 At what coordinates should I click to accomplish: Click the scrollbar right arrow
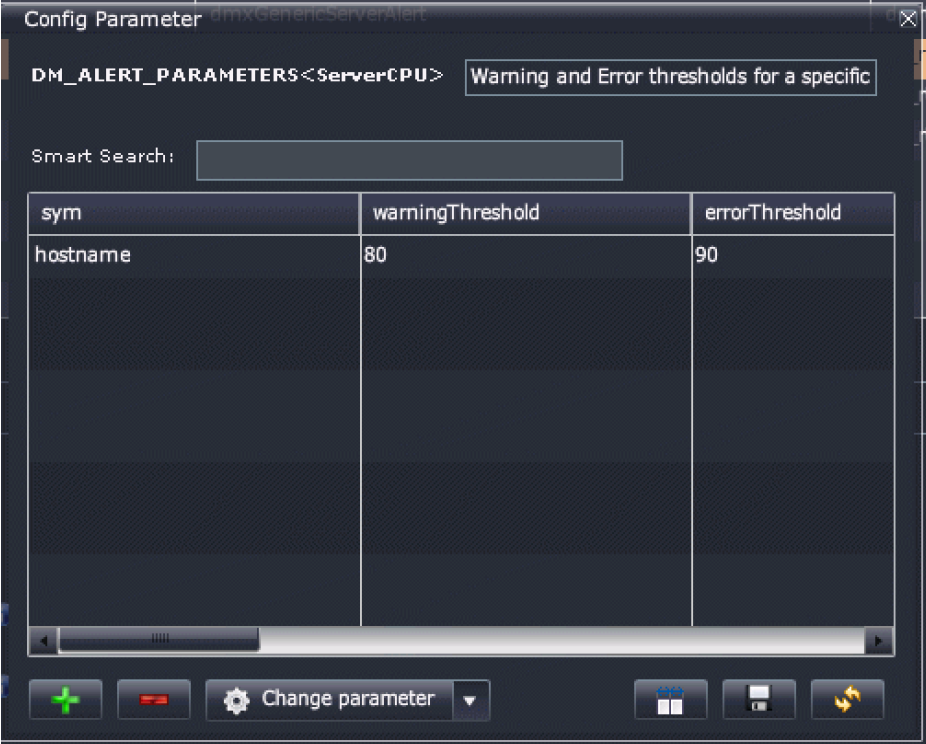879,641
